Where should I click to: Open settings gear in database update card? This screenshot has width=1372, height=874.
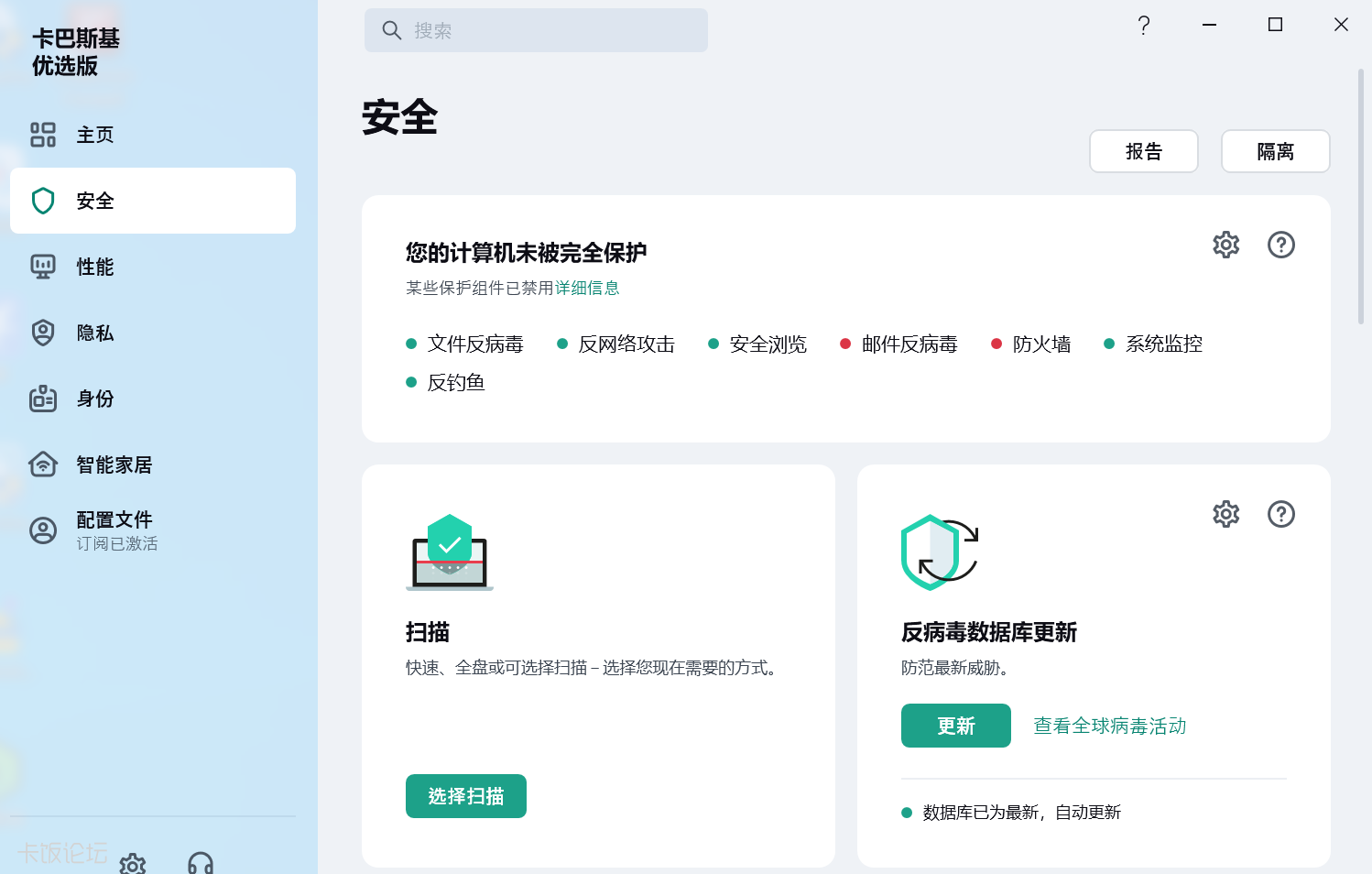click(x=1226, y=514)
